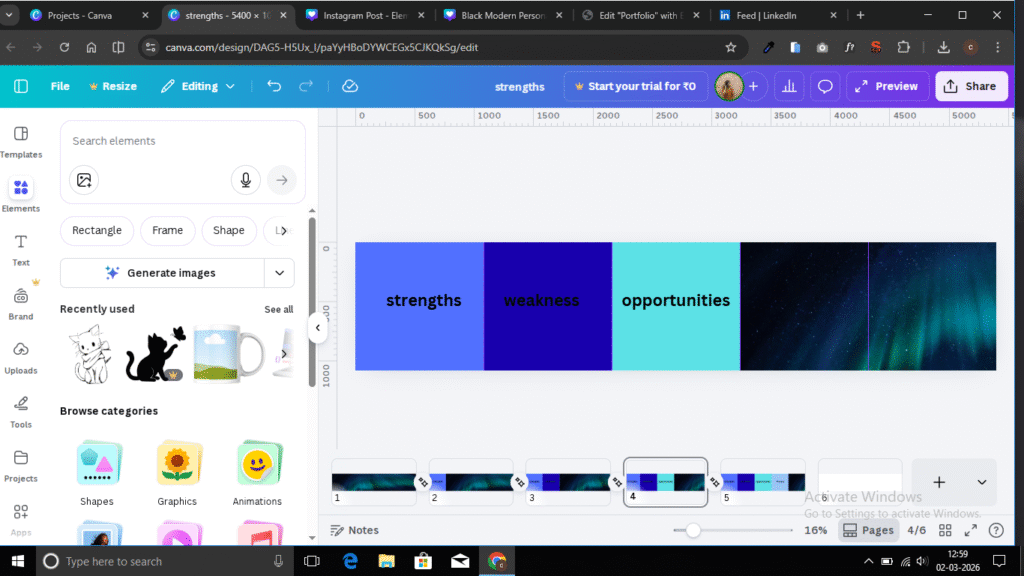Click the cloud save status icon

pos(350,86)
